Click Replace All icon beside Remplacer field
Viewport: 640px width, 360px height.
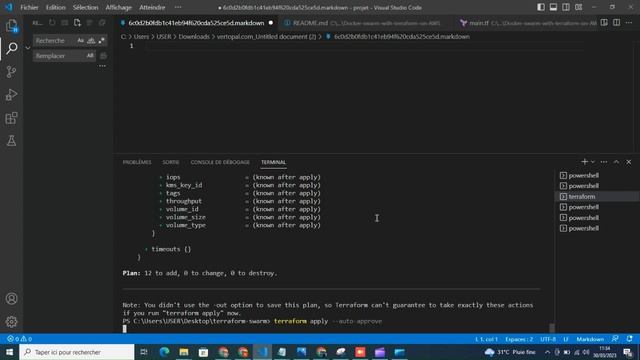click(x=103, y=56)
